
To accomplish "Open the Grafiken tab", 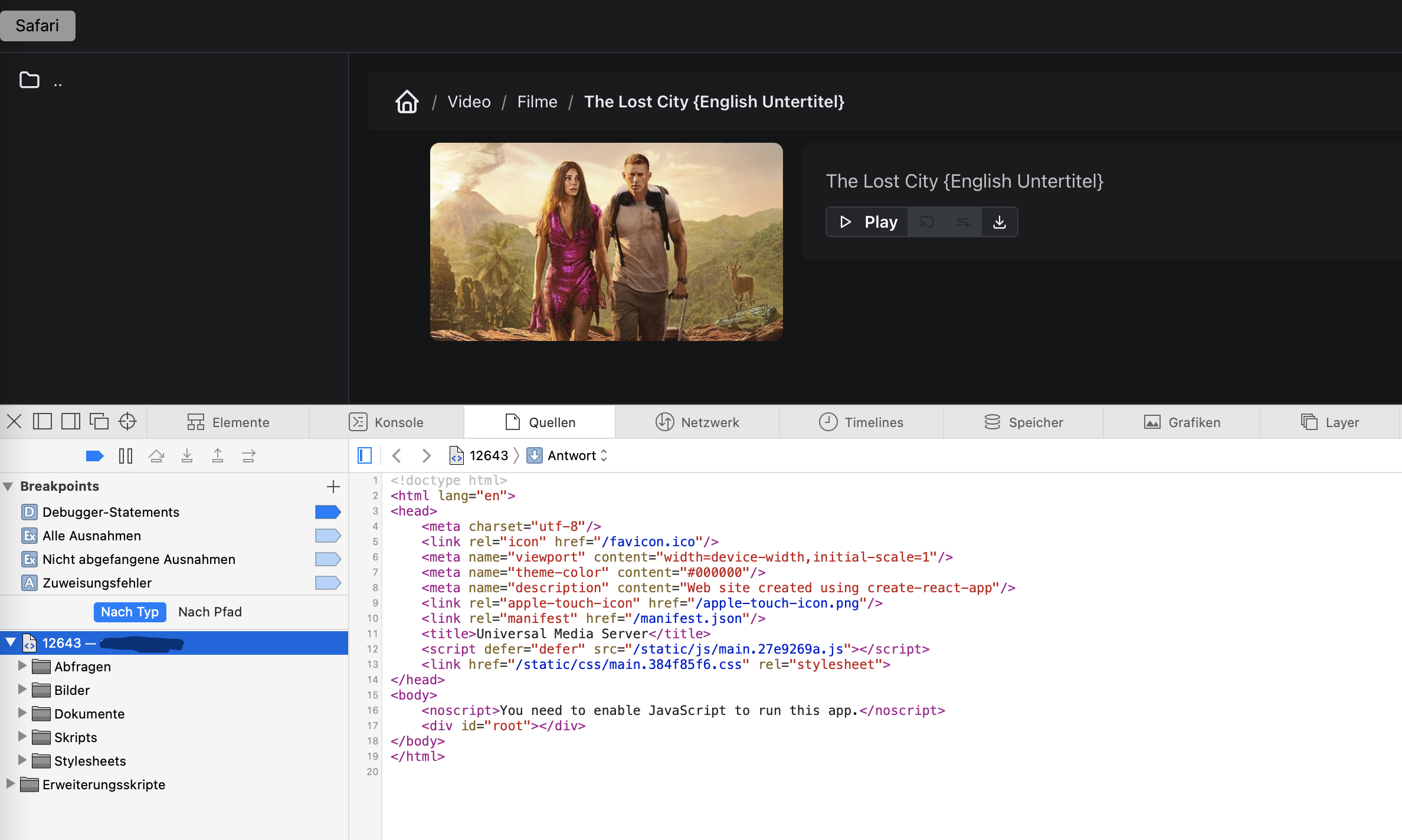I will tap(1182, 422).
